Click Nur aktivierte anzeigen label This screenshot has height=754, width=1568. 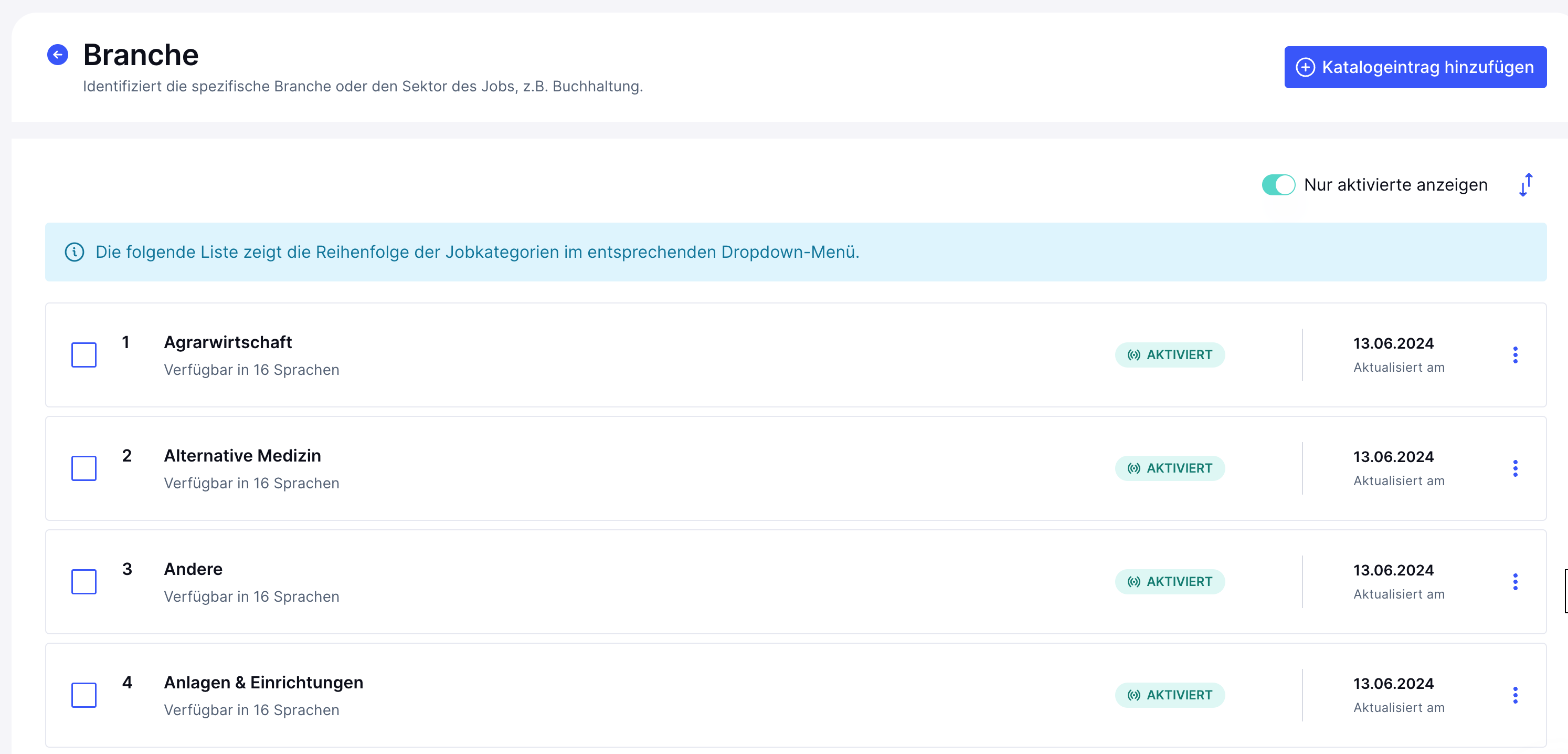(1395, 184)
